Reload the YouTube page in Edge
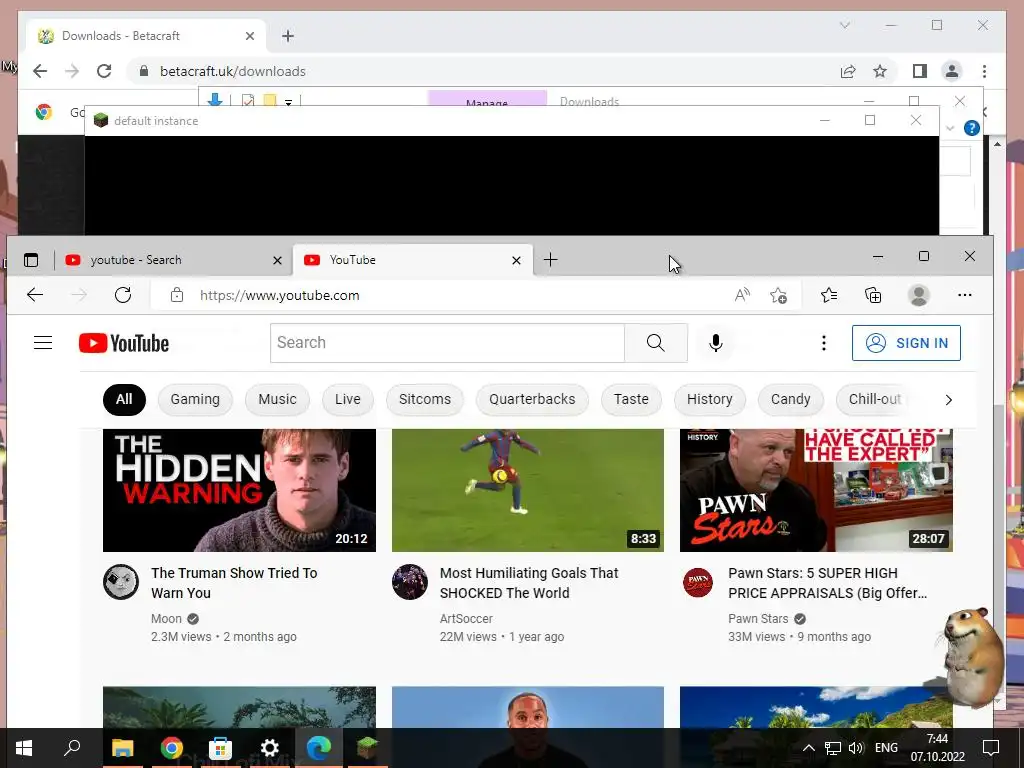This screenshot has height=768, width=1024. click(123, 295)
